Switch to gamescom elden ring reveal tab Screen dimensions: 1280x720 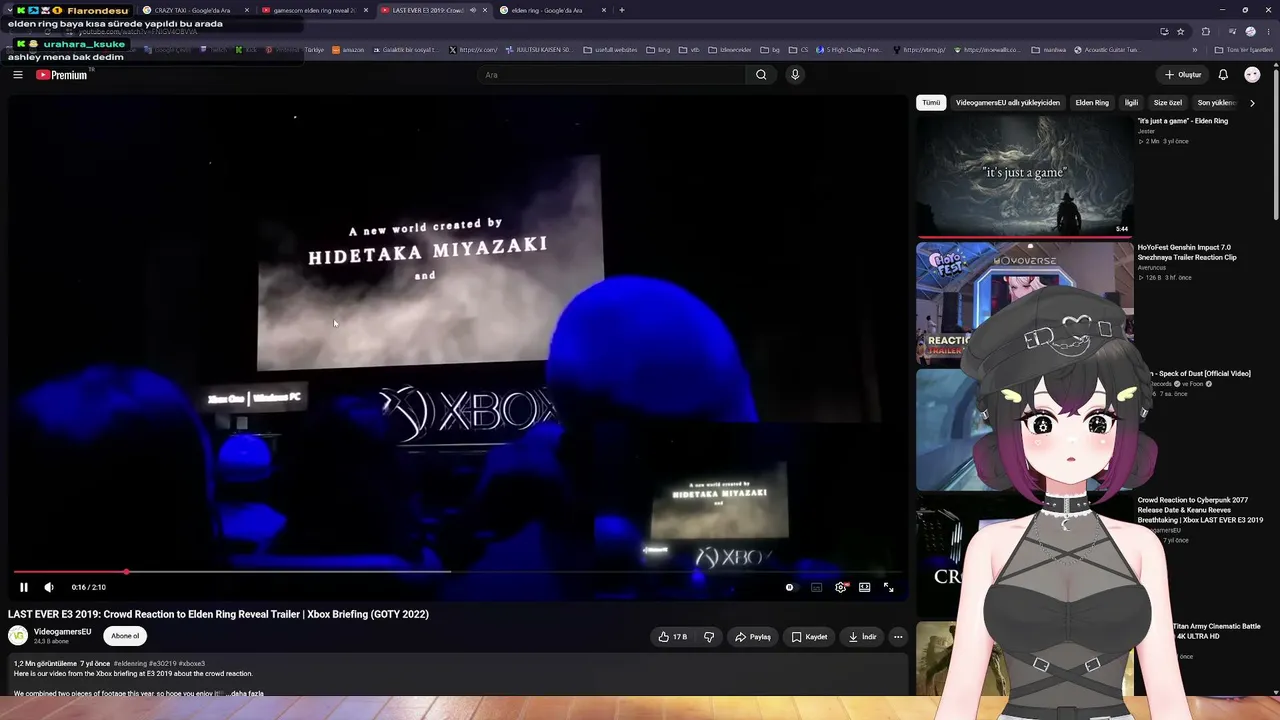(313, 10)
